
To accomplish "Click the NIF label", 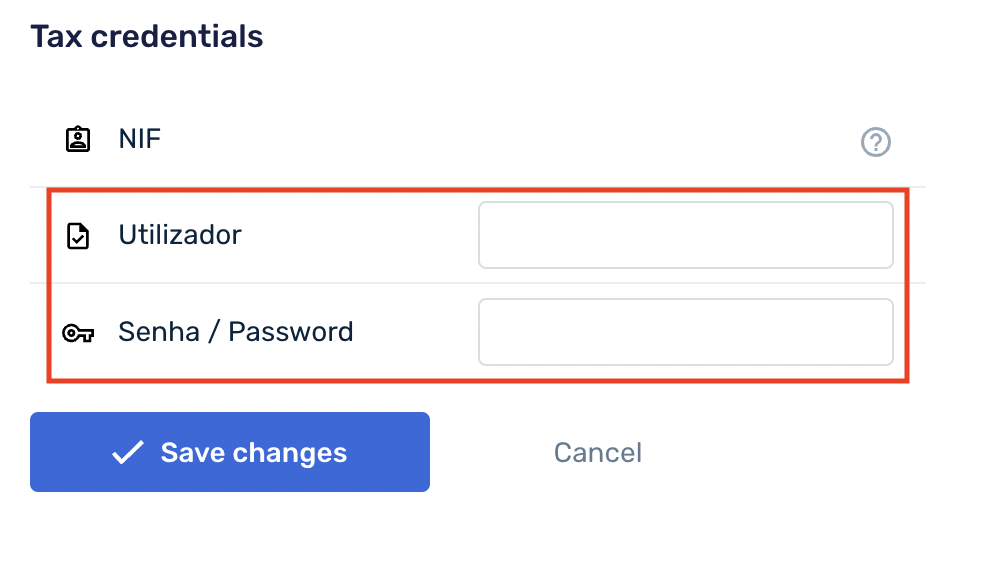I will (x=140, y=139).
